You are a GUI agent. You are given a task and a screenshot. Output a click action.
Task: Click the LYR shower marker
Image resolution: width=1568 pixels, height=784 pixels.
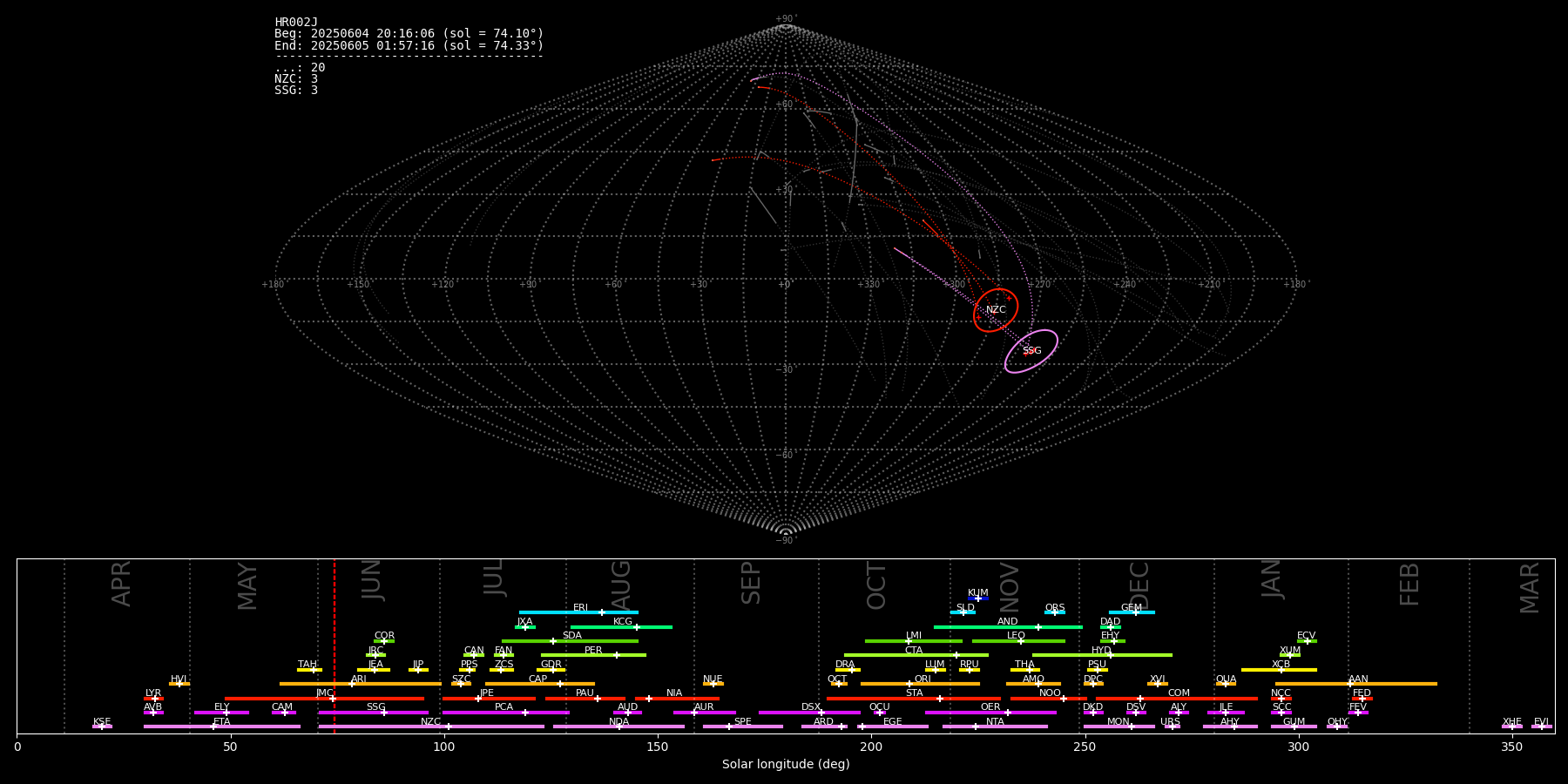154,699
